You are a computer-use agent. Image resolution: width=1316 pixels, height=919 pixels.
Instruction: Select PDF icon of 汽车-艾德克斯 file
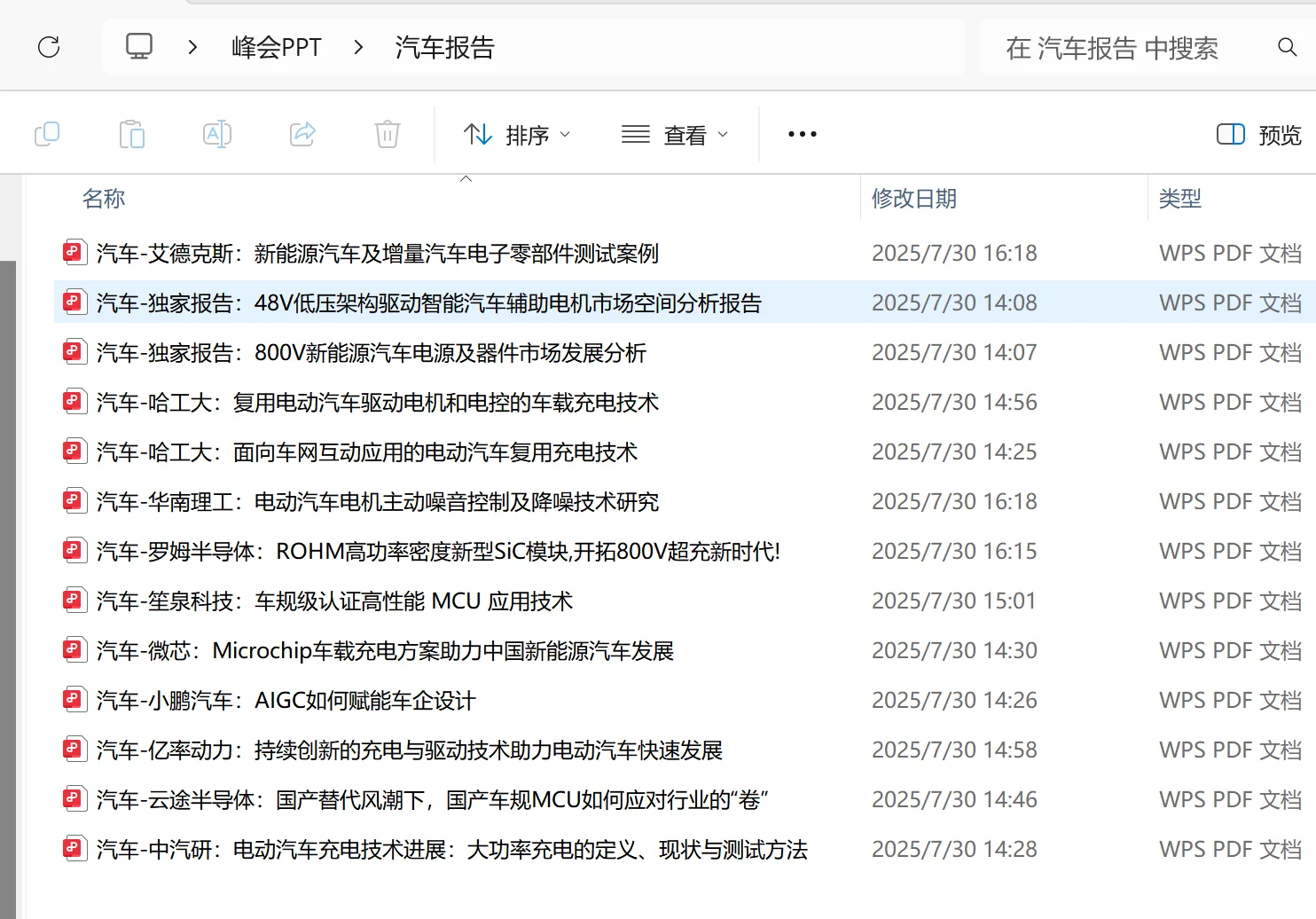pos(74,253)
